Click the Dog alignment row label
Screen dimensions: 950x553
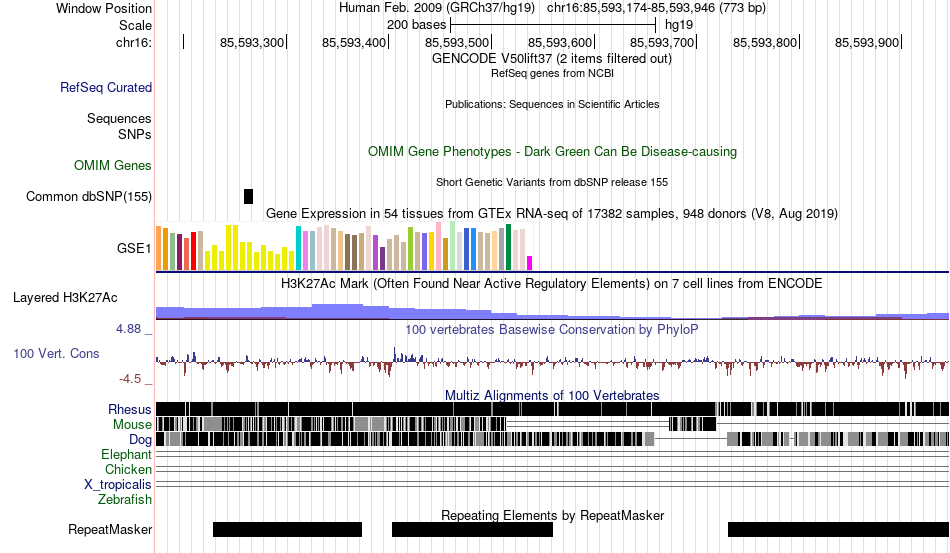click(x=140, y=440)
